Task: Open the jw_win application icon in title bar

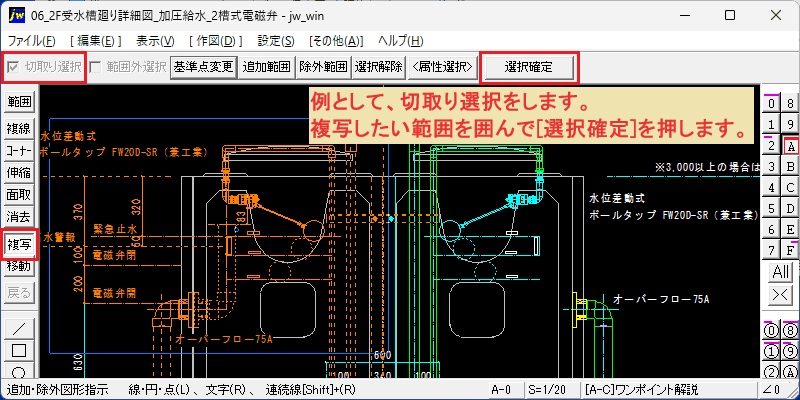Action: click(x=17, y=15)
